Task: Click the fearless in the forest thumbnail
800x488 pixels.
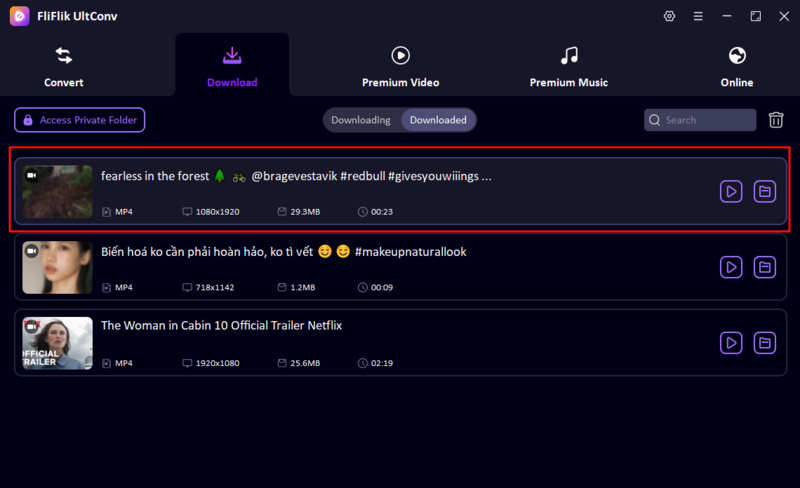Action: click(58, 191)
